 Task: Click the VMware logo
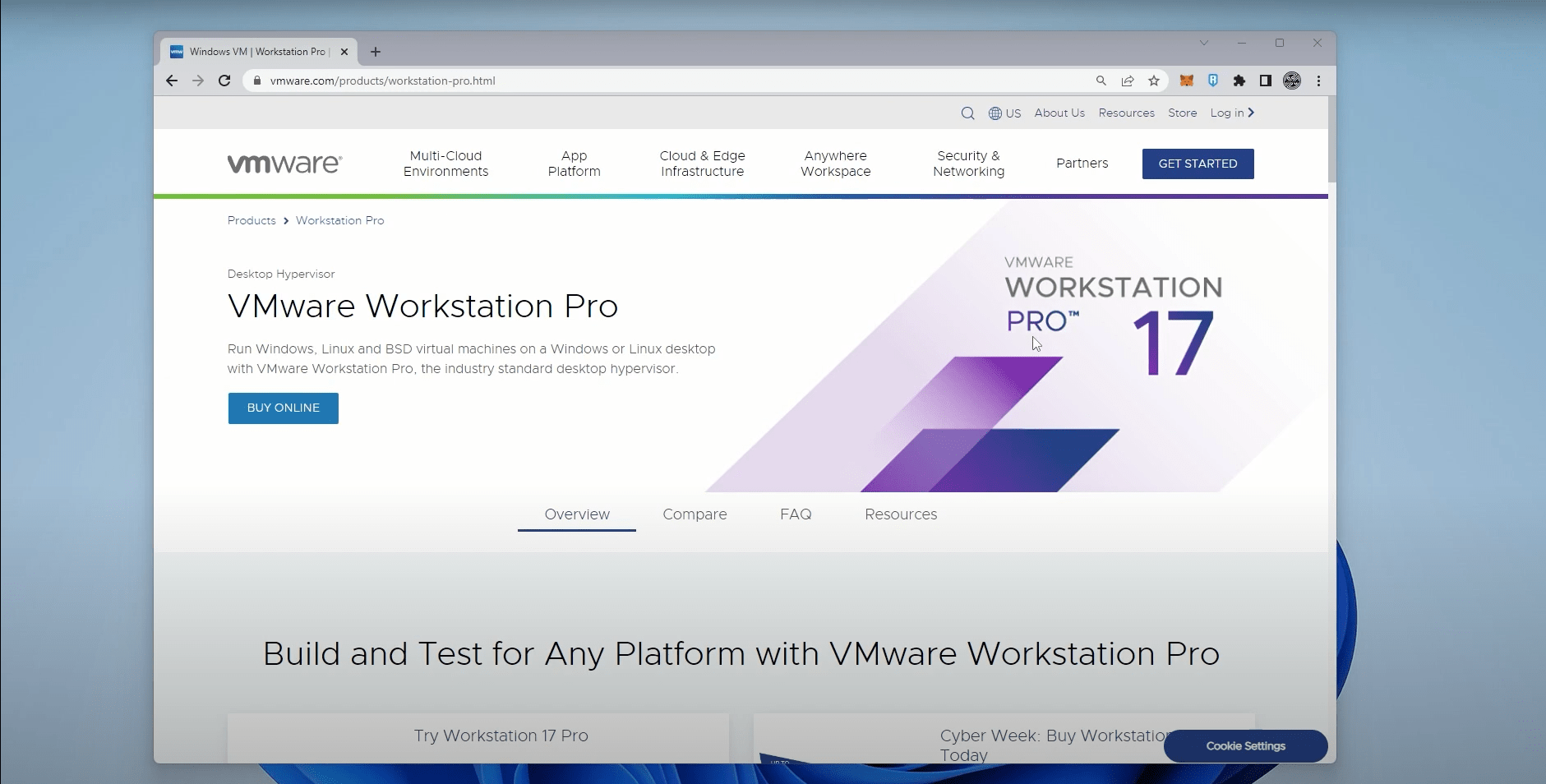click(283, 163)
